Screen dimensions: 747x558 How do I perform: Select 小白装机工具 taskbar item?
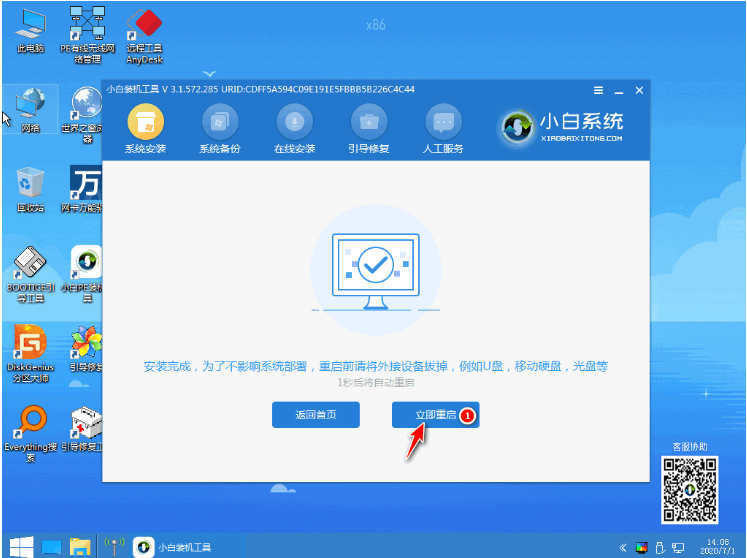172,547
